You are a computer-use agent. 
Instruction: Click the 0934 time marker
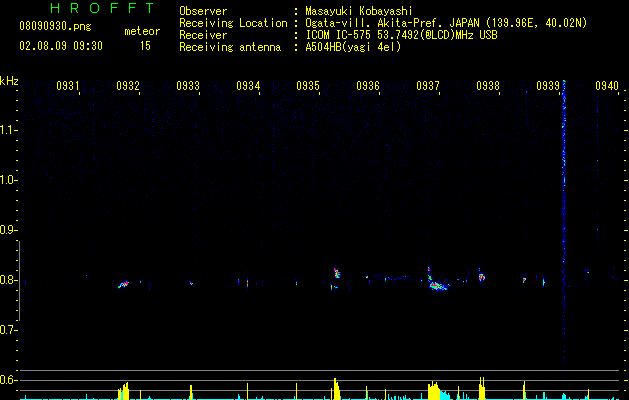pyautogui.click(x=248, y=86)
